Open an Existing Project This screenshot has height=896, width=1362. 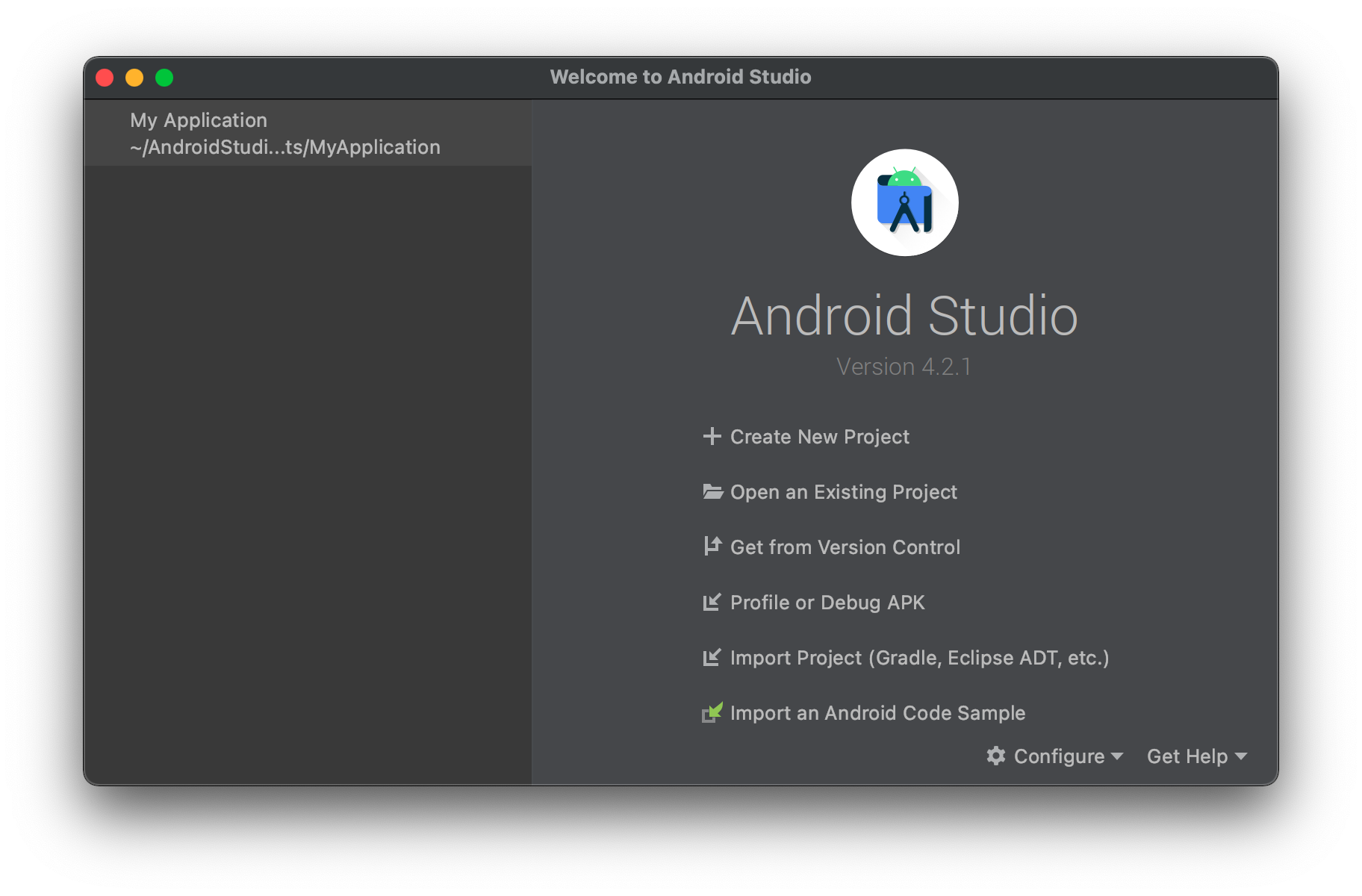(x=844, y=492)
